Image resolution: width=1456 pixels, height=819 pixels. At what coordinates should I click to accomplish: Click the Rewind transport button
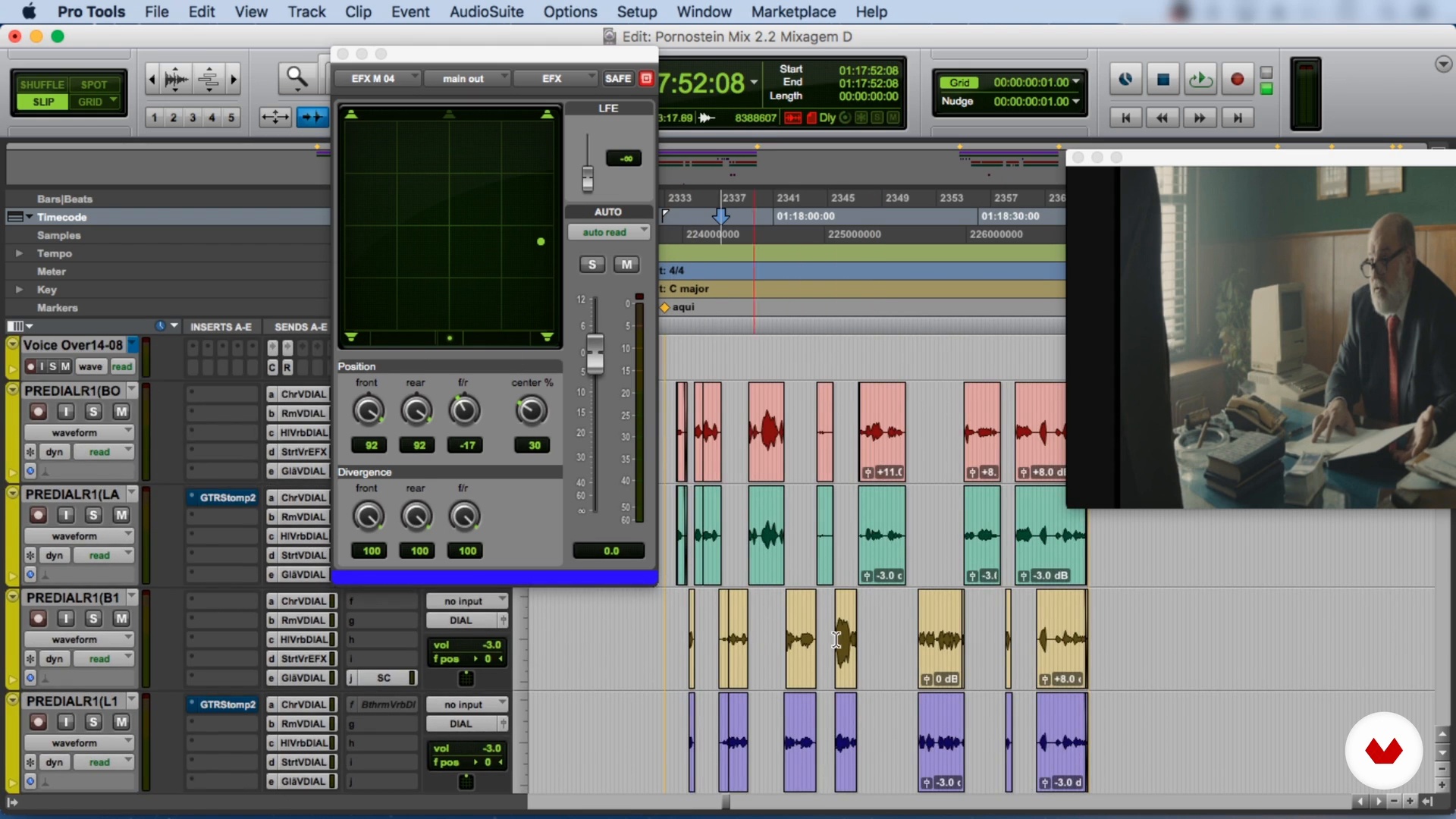pos(1163,118)
